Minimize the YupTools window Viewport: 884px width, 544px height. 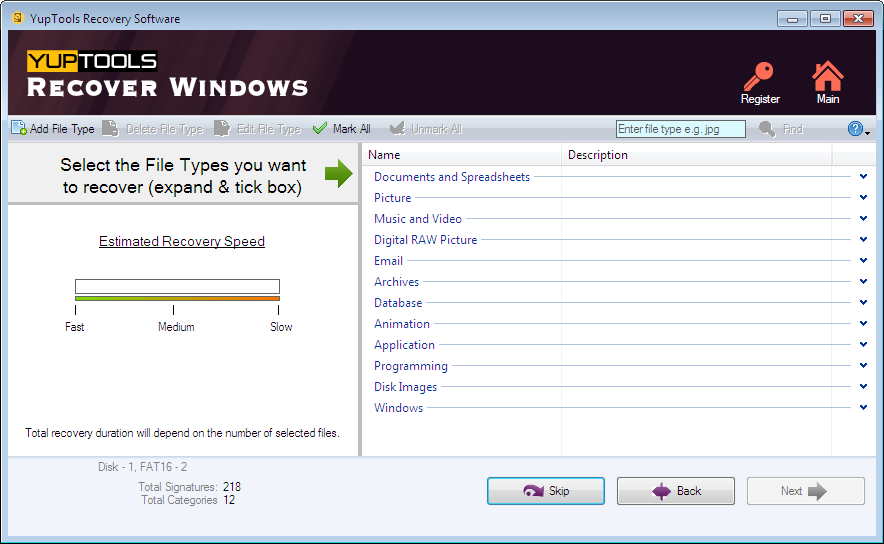(792, 19)
